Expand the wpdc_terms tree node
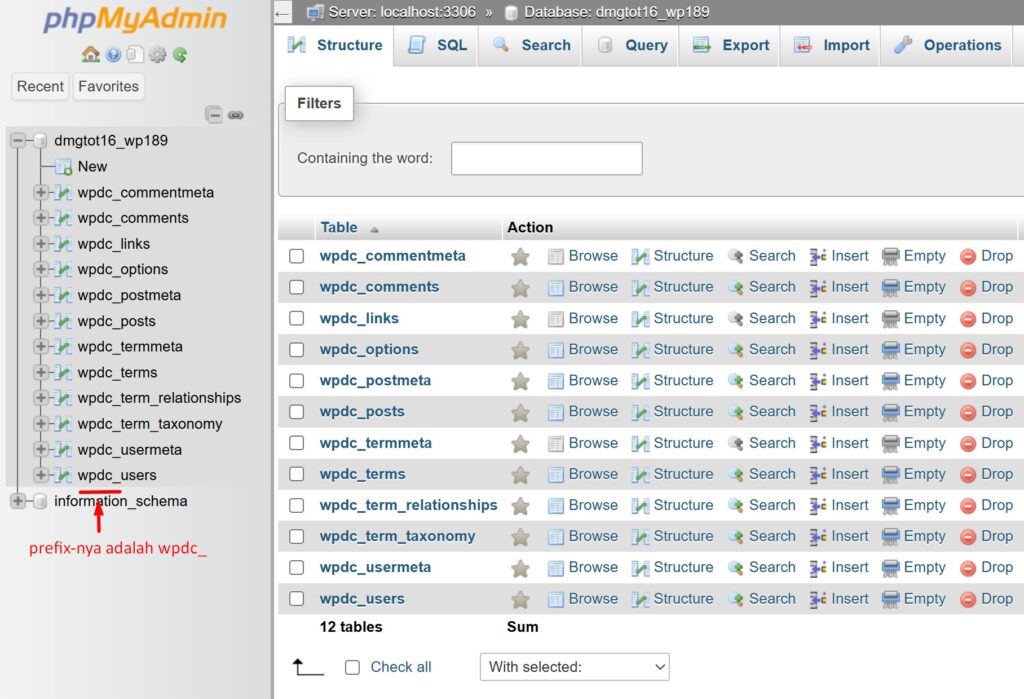1024x699 pixels. 41,372
